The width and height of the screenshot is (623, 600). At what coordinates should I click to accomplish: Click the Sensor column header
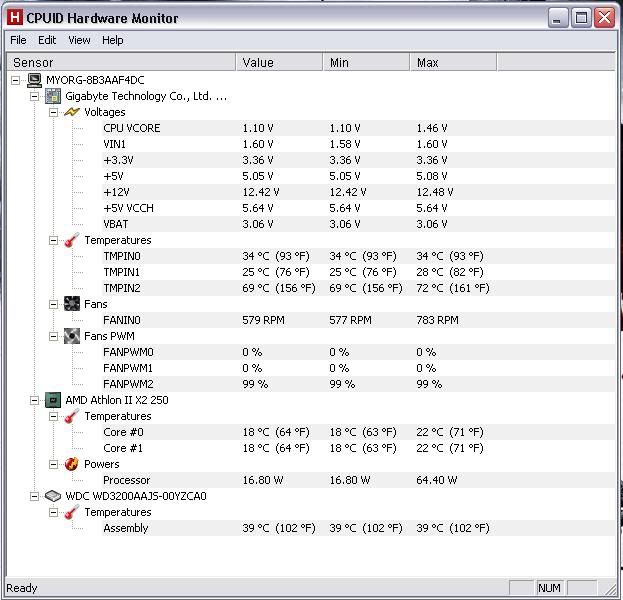pos(122,62)
